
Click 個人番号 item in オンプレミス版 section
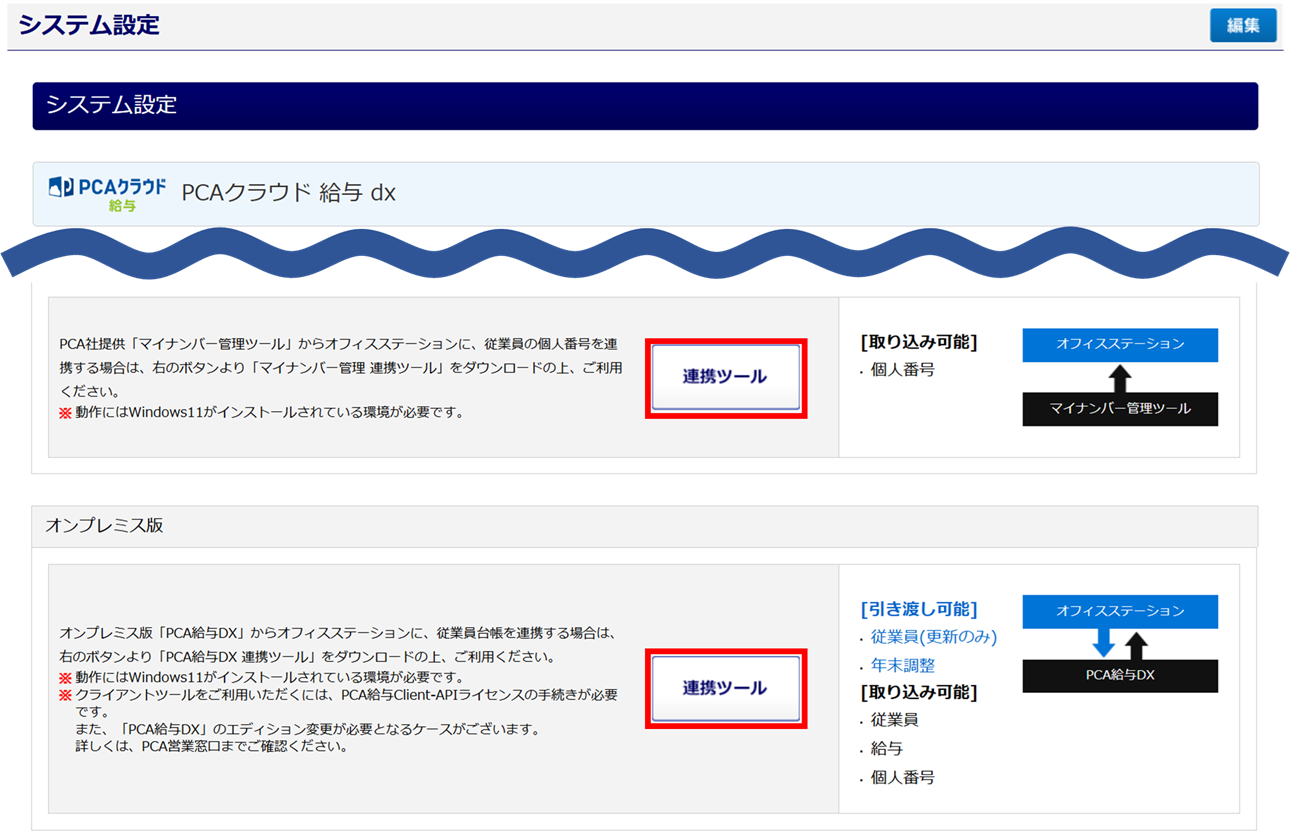tap(902, 777)
